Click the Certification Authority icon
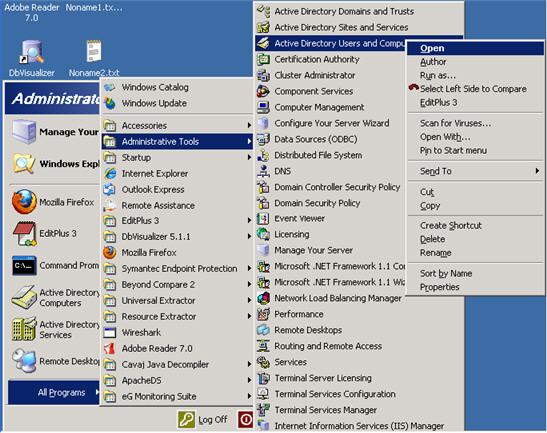The width and height of the screenshot is (547, 433). (x=263, y=59)
